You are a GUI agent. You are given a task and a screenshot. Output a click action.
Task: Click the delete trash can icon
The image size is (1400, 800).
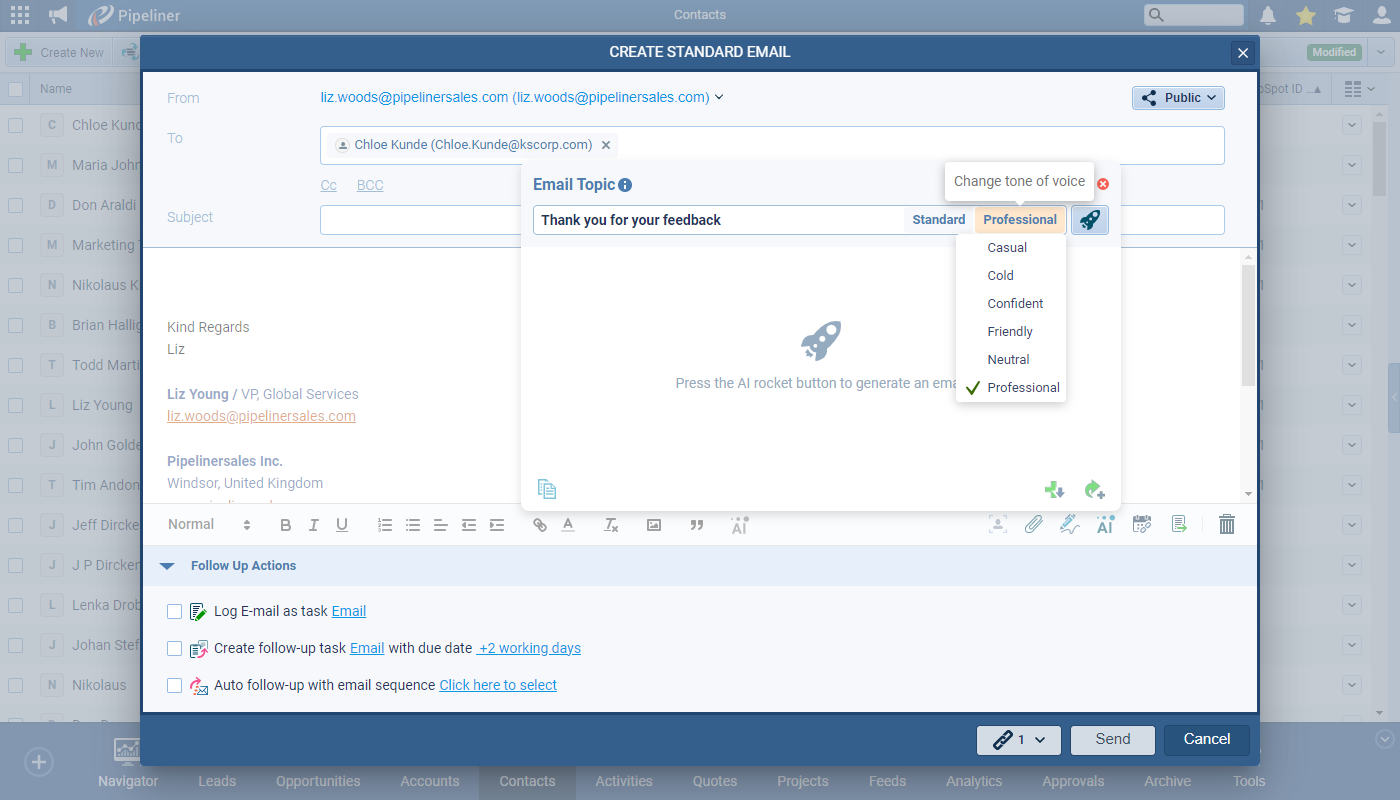pyautogui.click(x=1227, y=524)
